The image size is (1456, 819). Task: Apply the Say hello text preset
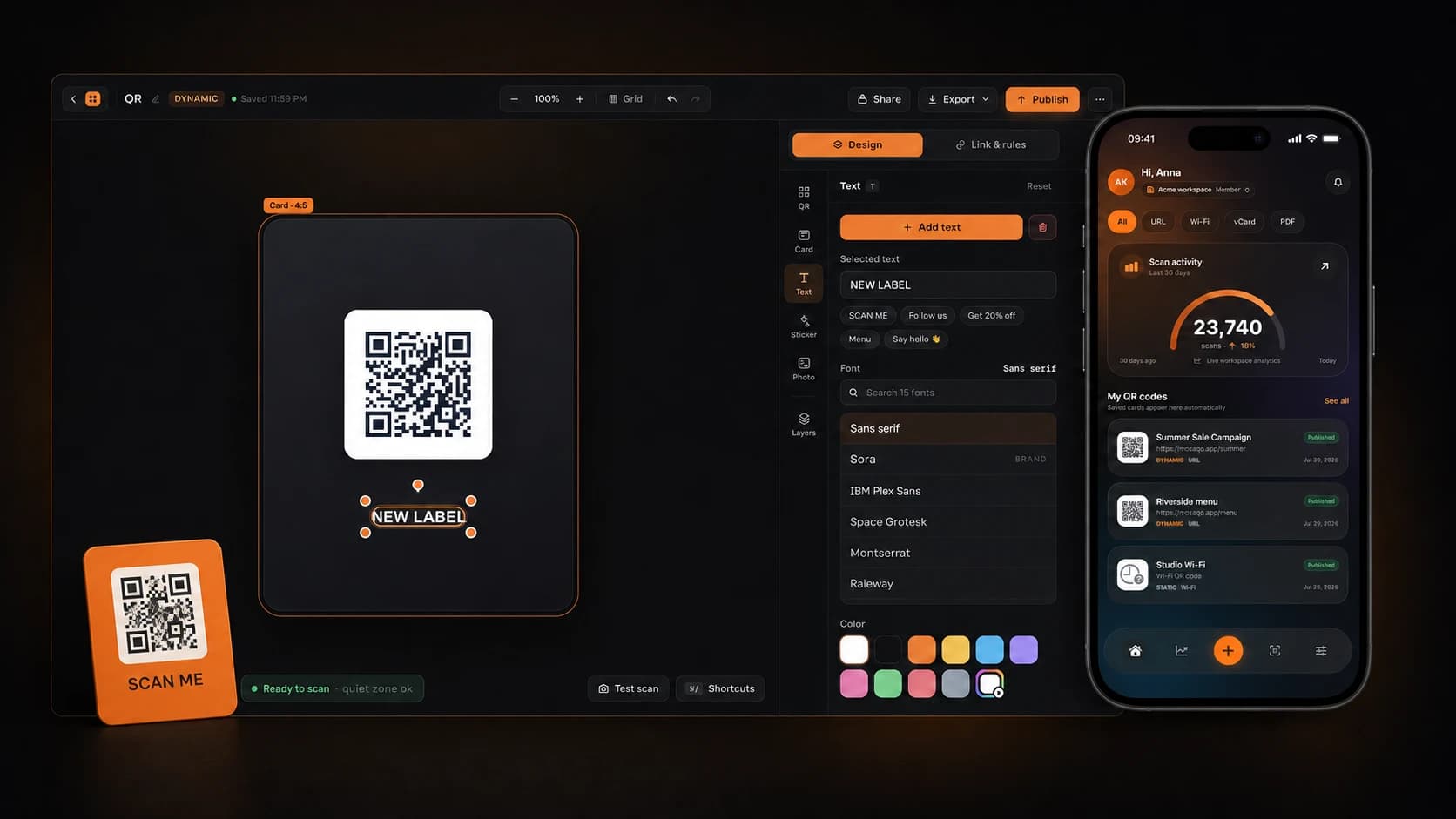coord(916,339)
